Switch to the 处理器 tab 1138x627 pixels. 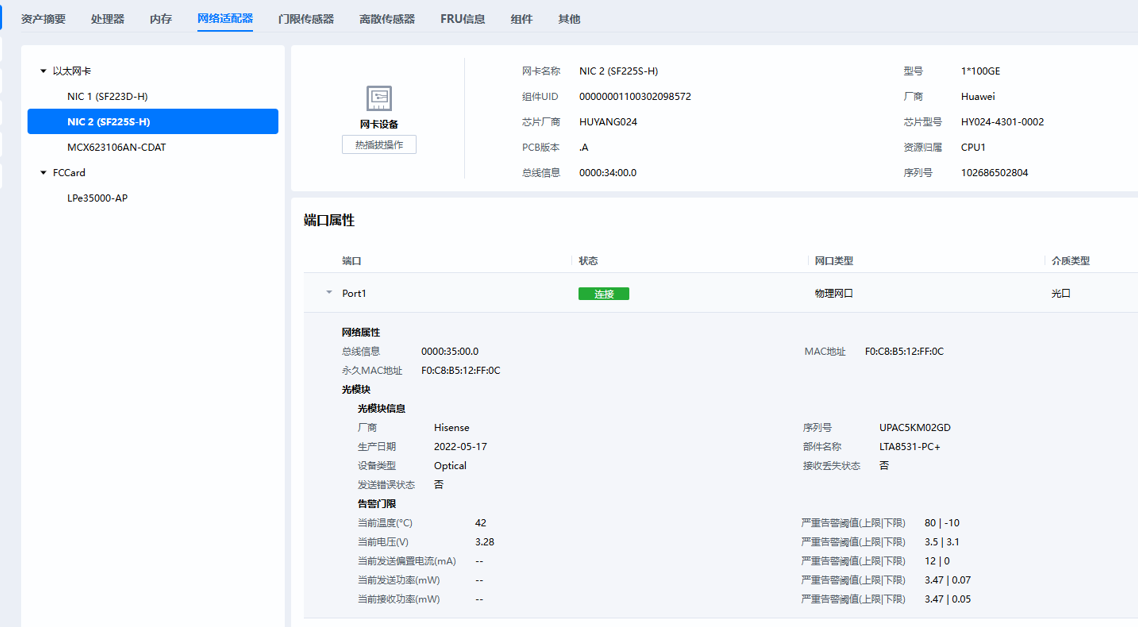[x=107, y=19]
